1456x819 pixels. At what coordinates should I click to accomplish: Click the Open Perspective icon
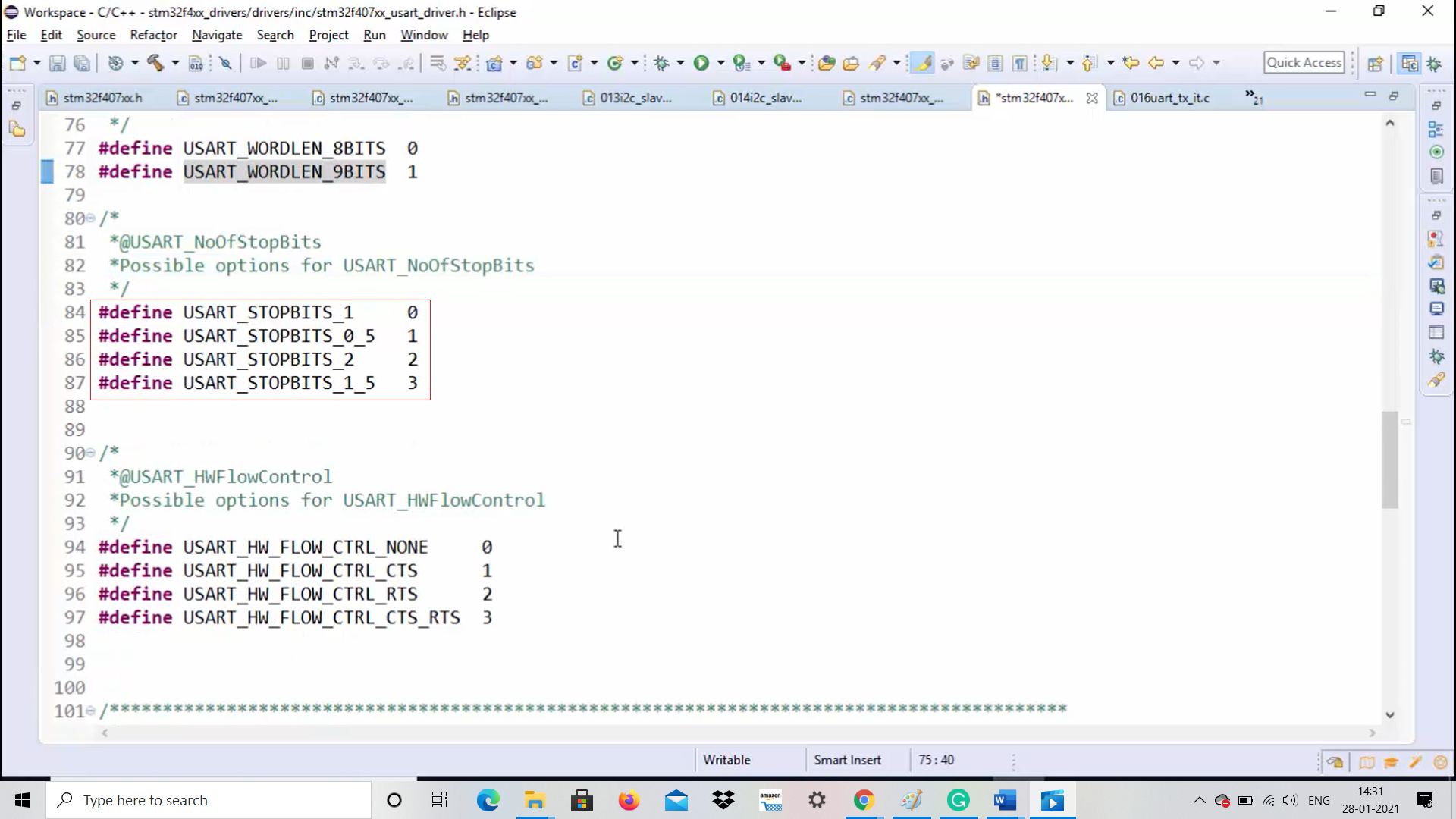tap(1376, 64)
